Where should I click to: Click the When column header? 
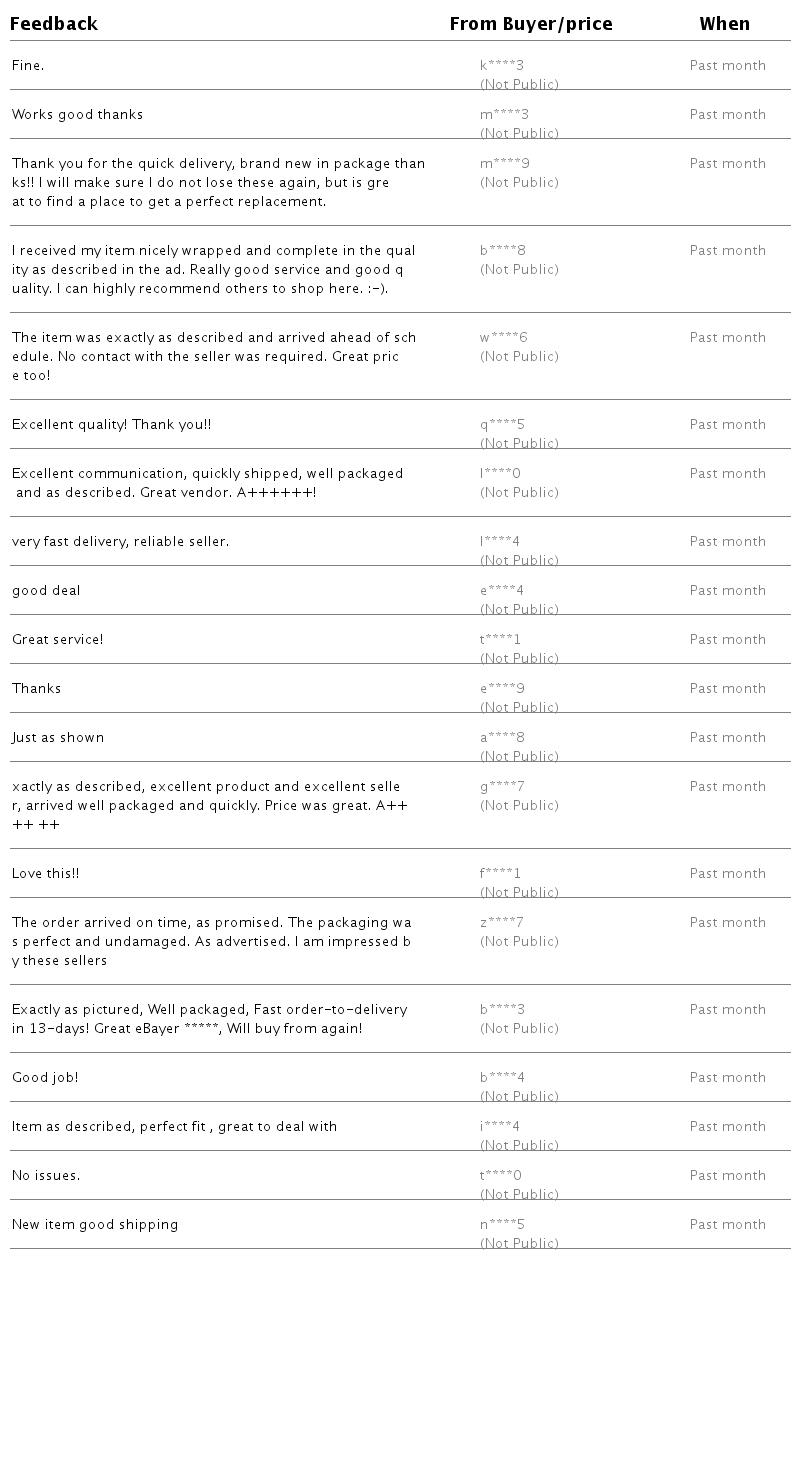725,24
